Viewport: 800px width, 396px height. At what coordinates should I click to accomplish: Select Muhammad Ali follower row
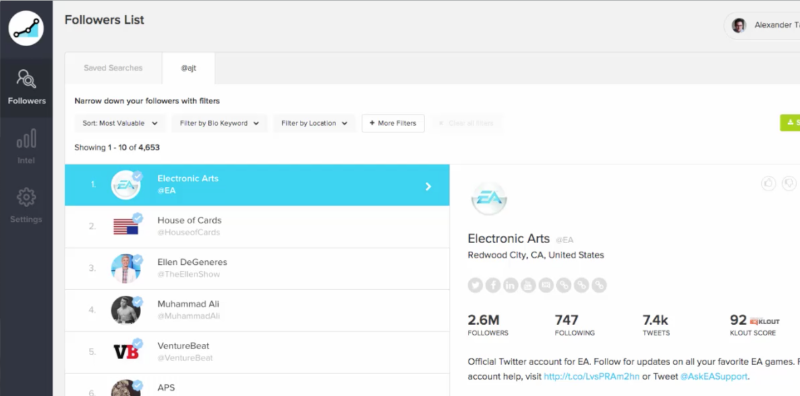[257, 310]
